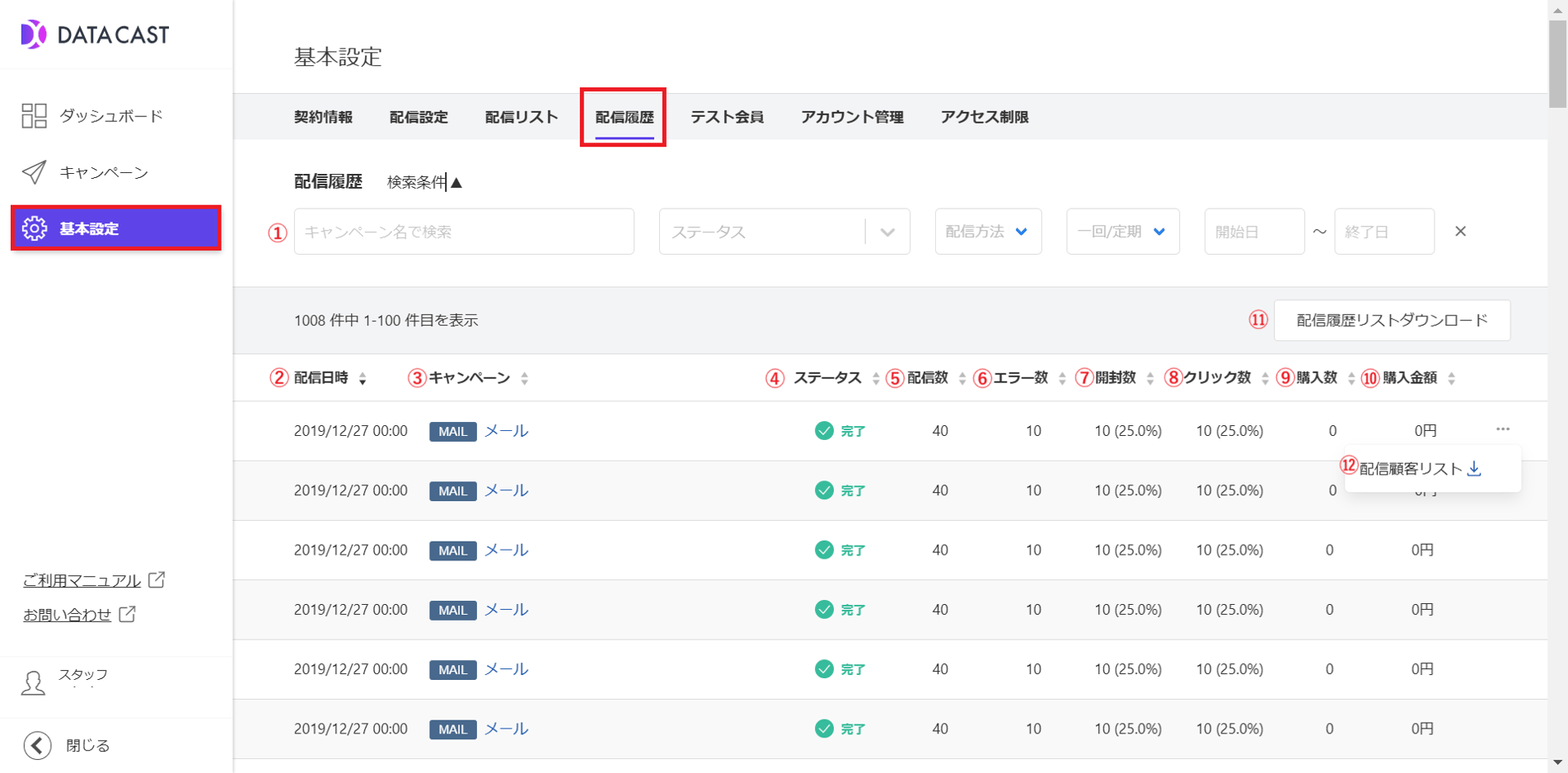Open the キャンペーン paper-plane icon

click(34, 172)
